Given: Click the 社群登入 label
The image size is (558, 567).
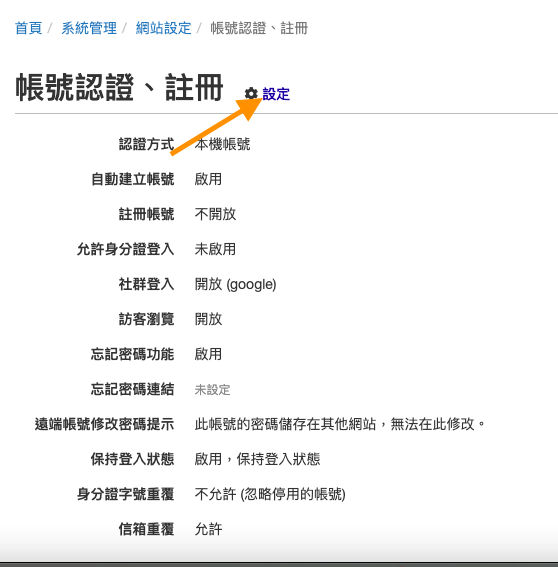Looking at the screenshot, I should [x=146, y=284].
